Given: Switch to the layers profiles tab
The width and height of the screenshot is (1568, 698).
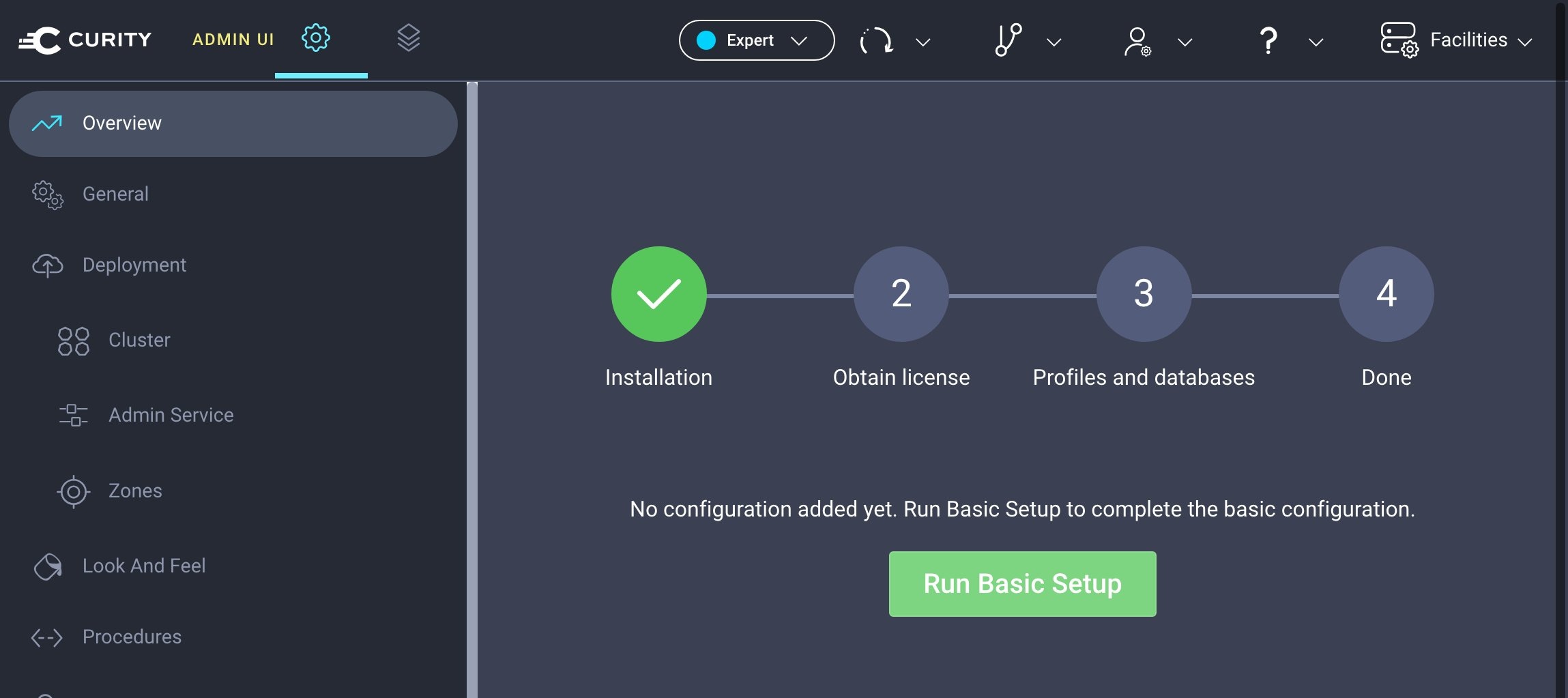Looking at the screenshot, I should coord(408,38).
